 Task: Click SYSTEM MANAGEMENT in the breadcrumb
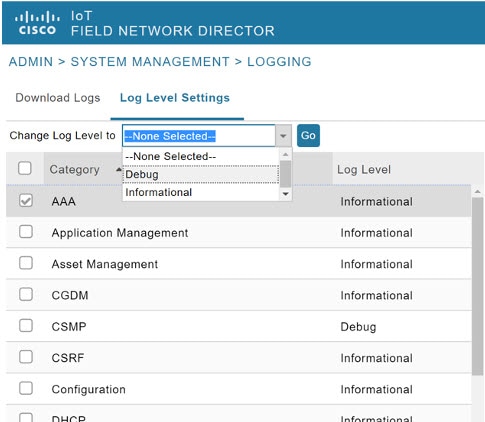pyautogui.click(x=150, y=62)
